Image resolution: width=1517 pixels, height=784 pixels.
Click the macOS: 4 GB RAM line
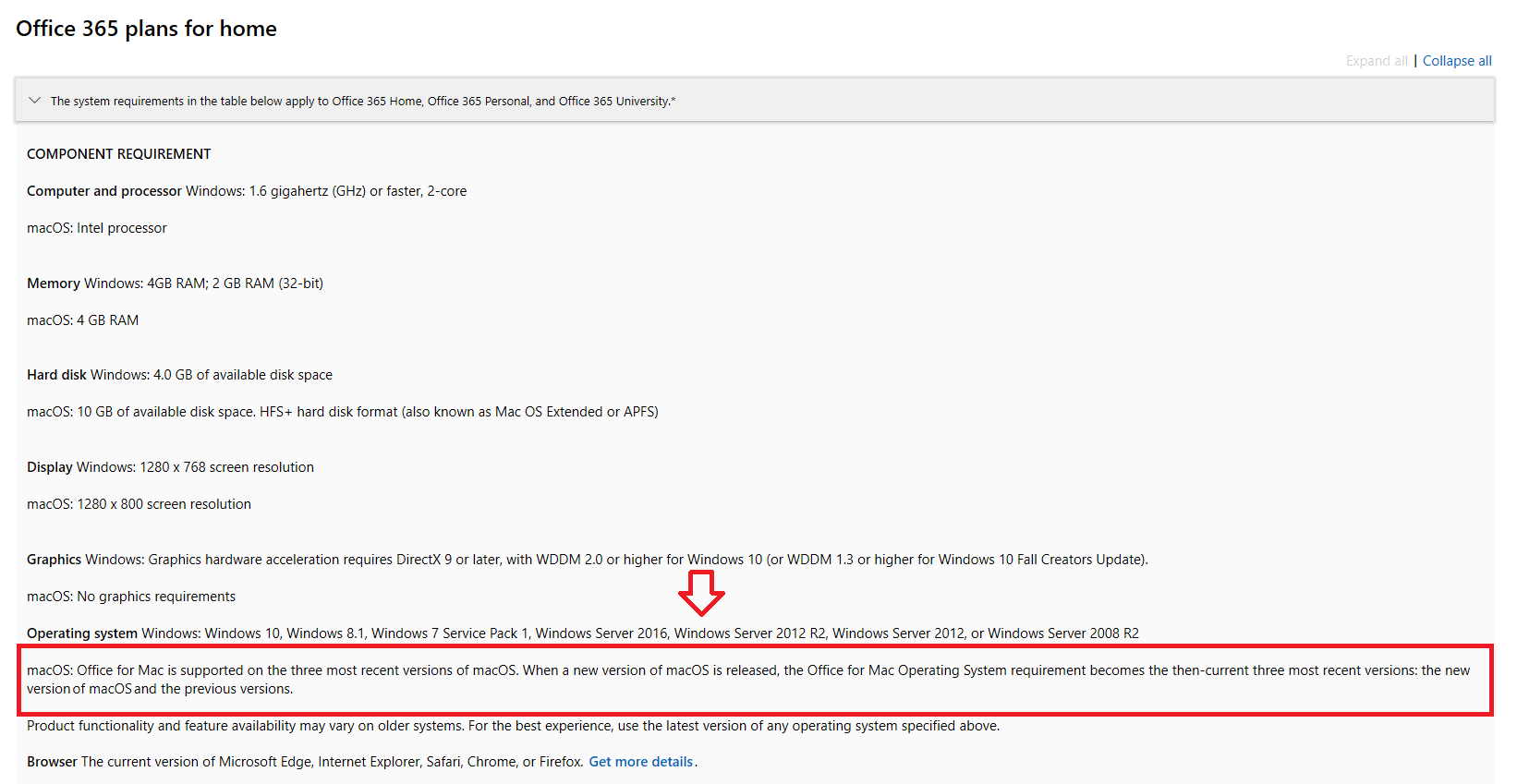coord(83,320)
